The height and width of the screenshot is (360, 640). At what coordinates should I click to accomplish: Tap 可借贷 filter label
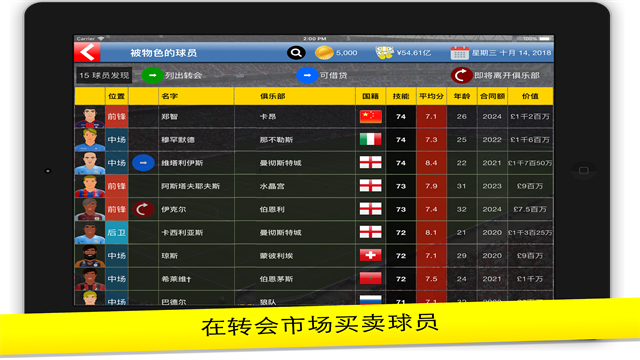click(x=333, y=76)
